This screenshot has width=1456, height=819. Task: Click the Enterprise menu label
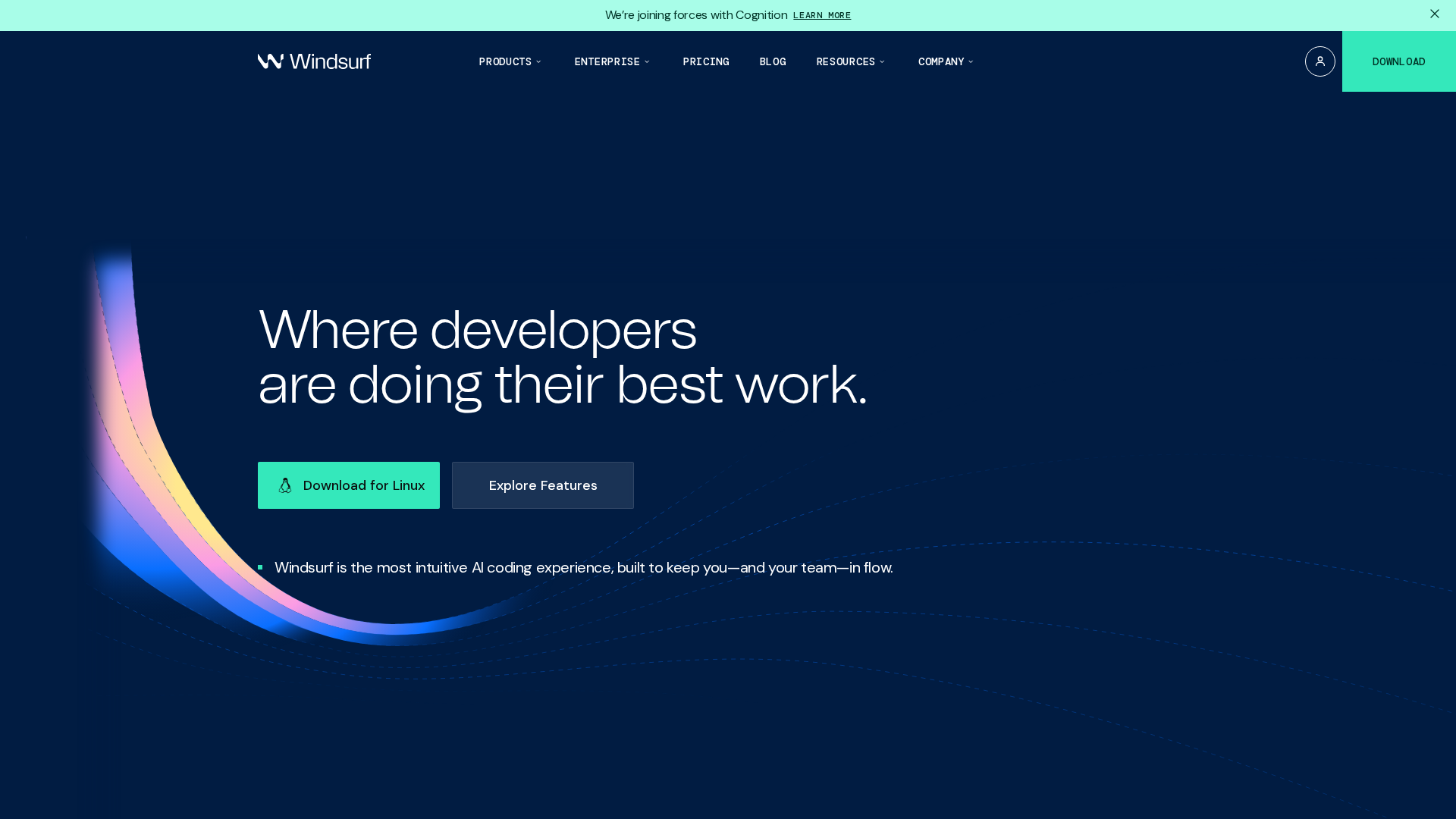click(x=607, y=61)
